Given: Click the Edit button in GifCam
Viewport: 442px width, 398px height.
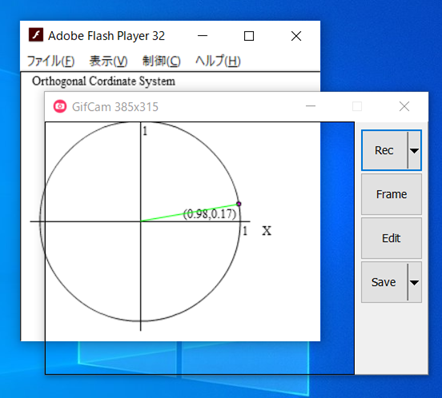Looking at the screenshot, I should tap(391, 238).
